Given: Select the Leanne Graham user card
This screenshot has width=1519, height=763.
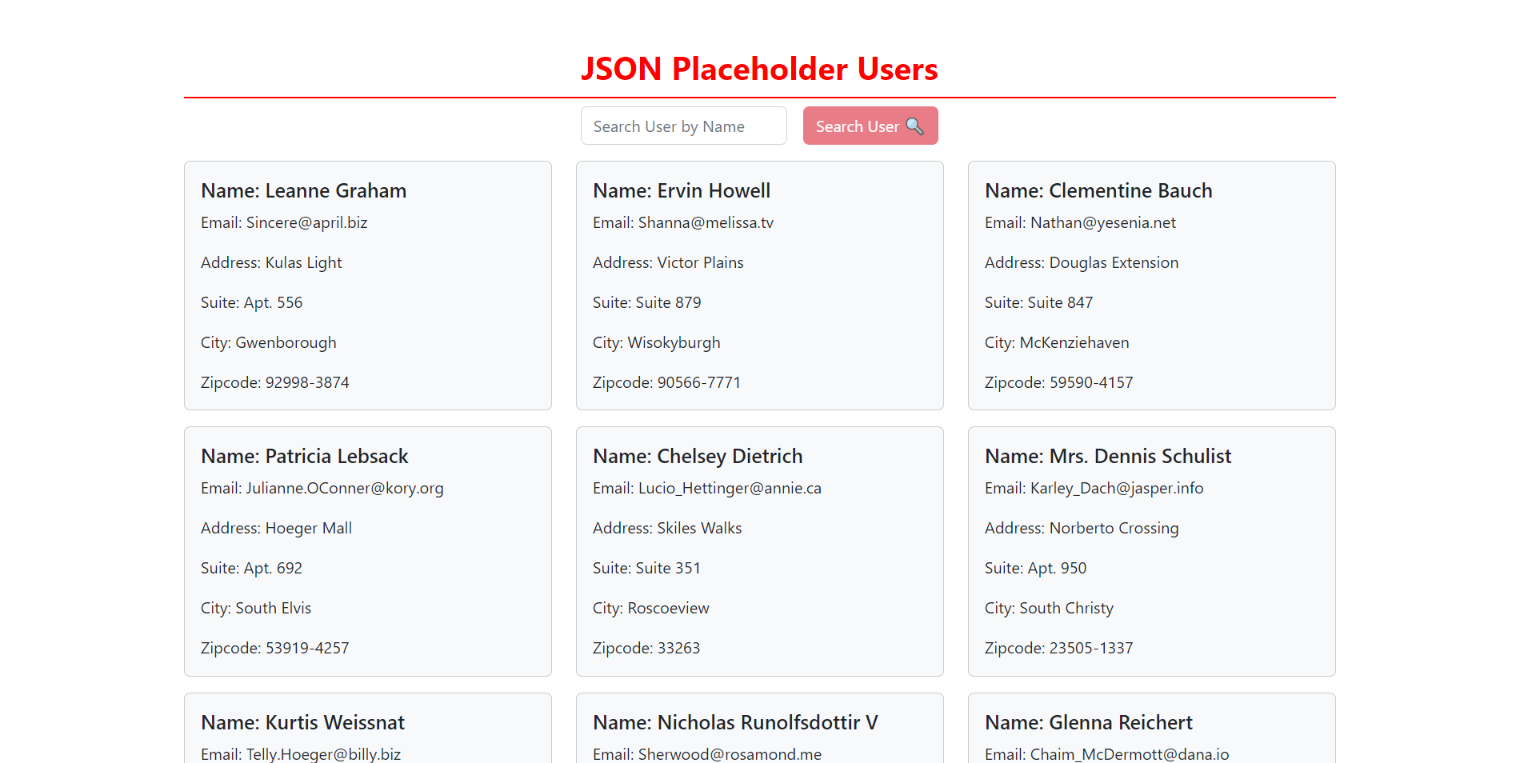Looking at the screenshot, I should [x=368, y=286].
